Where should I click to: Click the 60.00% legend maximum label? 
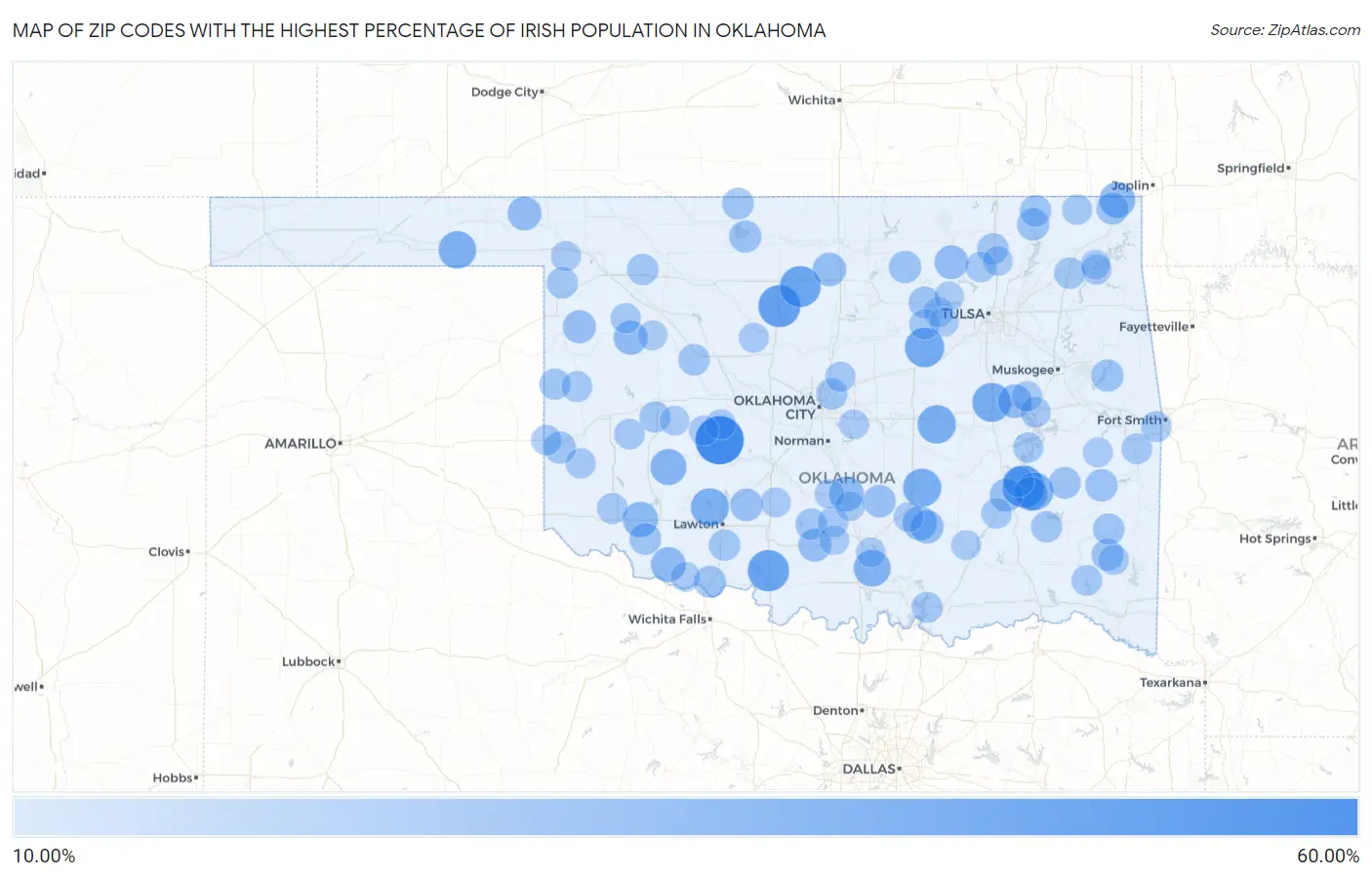pos(1328,856)
